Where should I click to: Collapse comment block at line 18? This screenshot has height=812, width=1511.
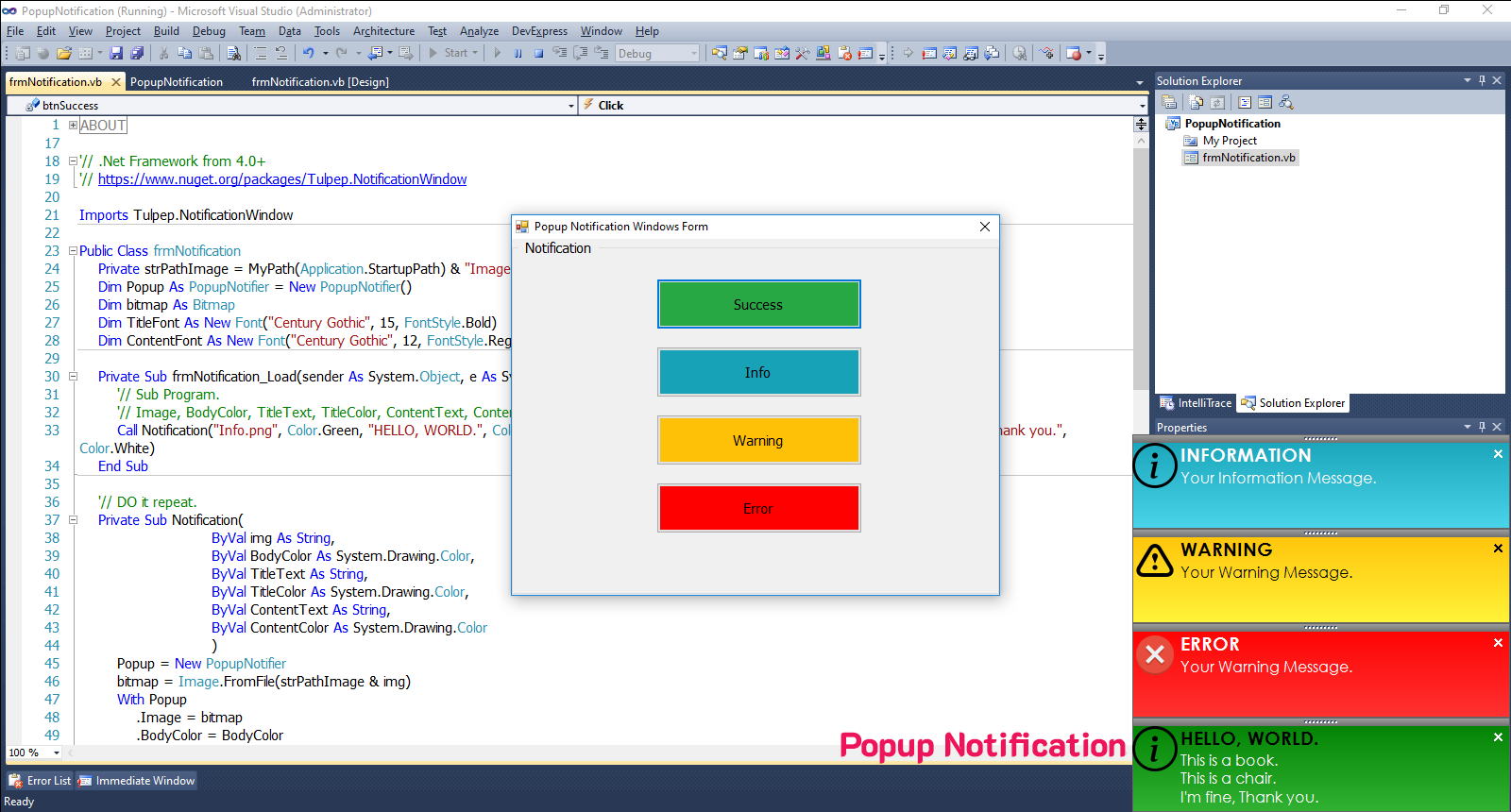tap(73, 161)
